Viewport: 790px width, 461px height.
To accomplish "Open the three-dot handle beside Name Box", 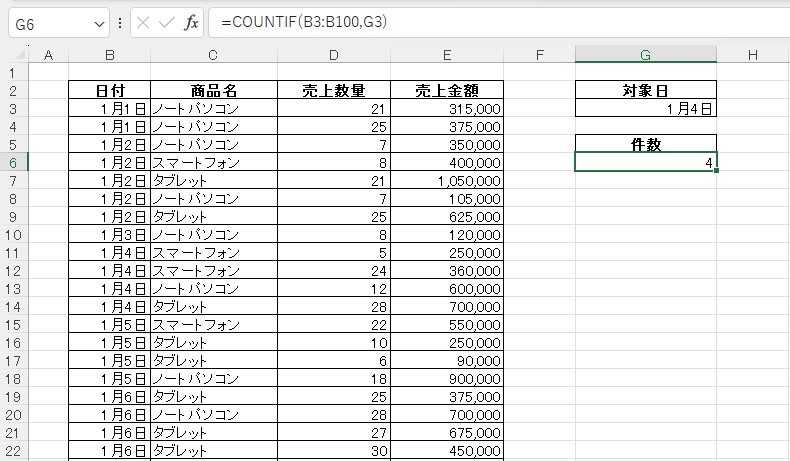I will pyautogui.click(x=120, y=23).
